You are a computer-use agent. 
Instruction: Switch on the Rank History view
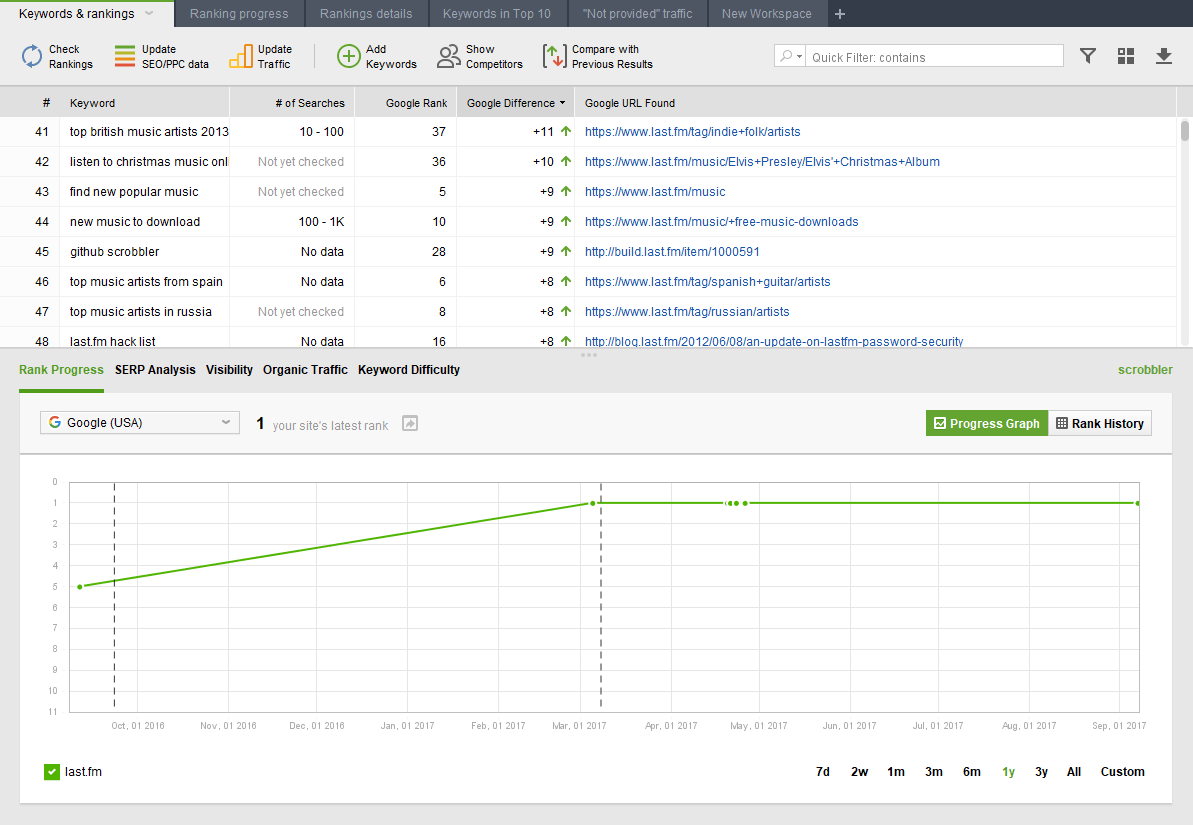[1100, 422]
